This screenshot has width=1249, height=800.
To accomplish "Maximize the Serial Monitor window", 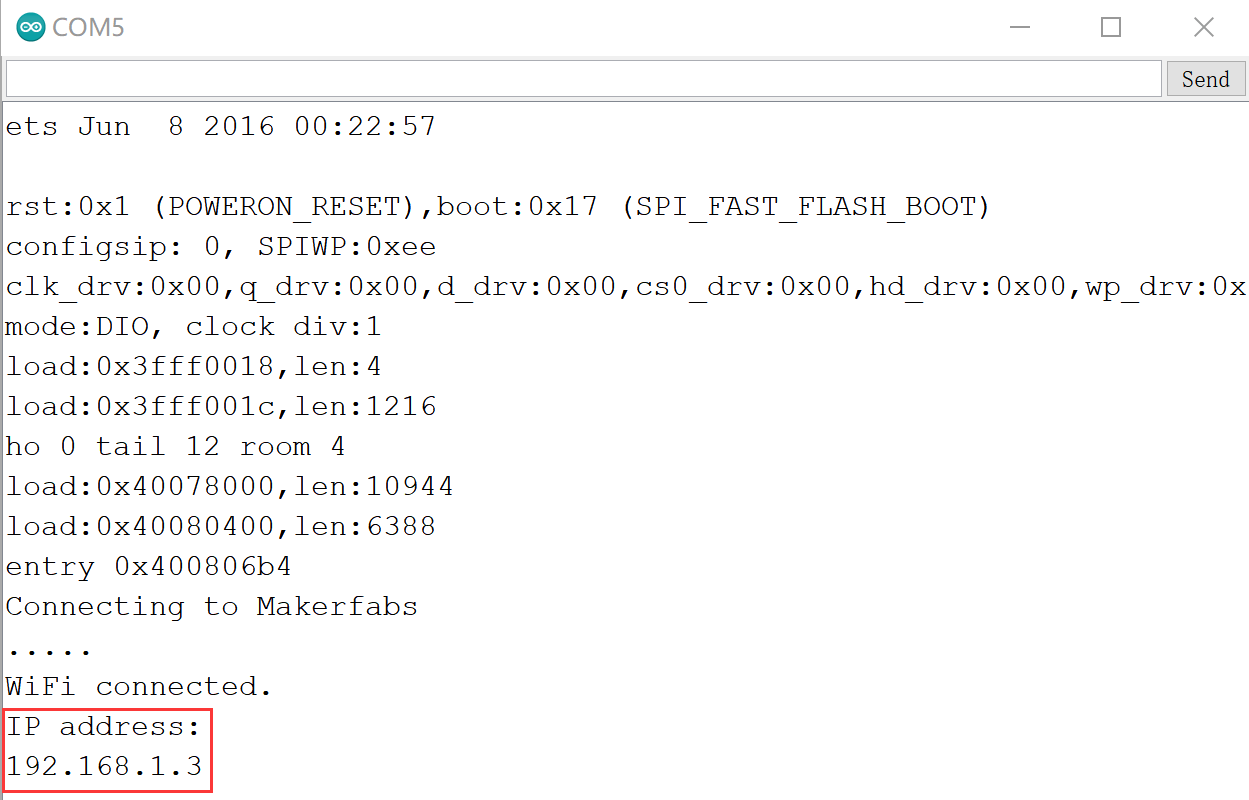I will click(x=1110, y=27).
